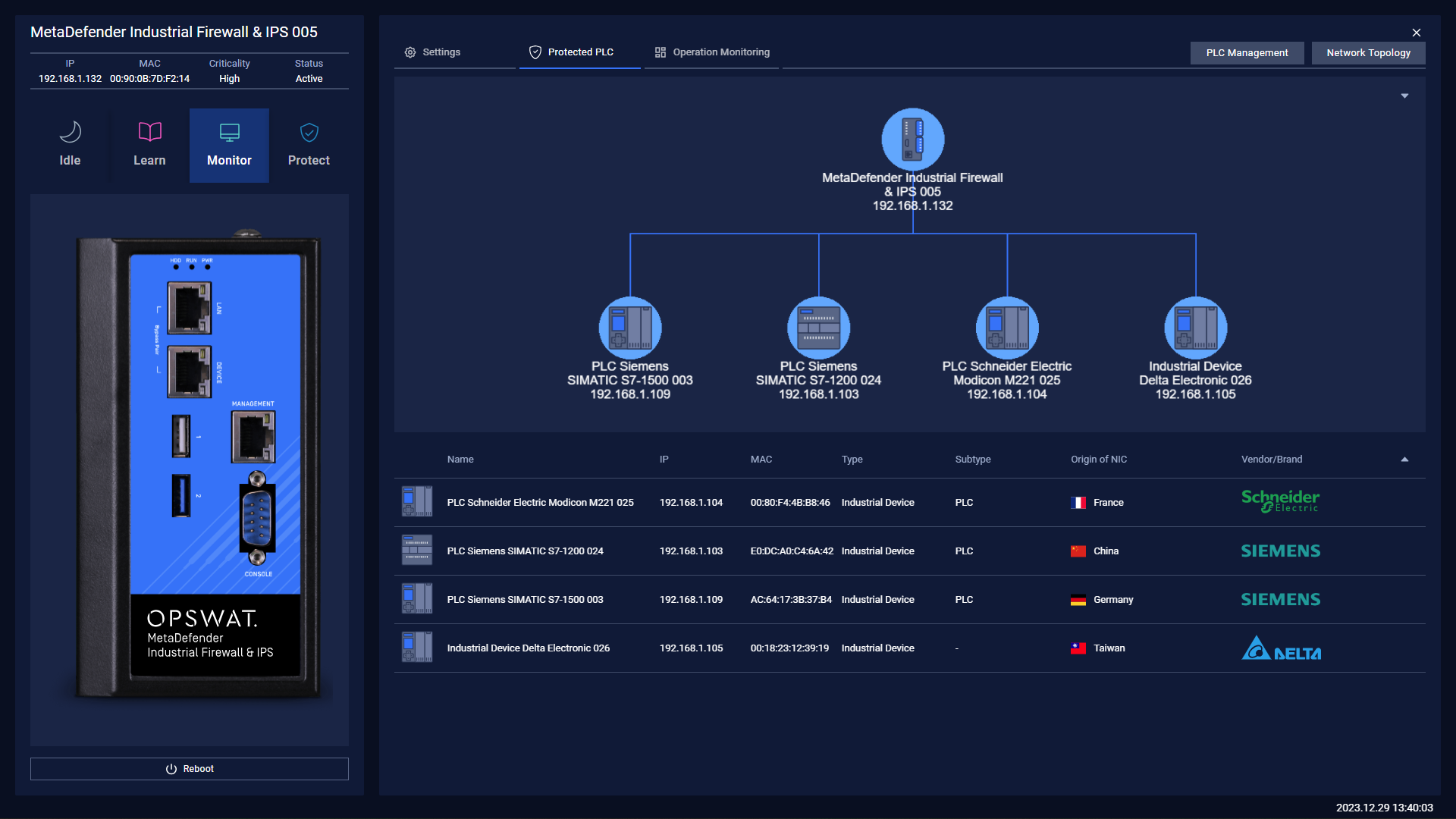Click the China flag icon
The height and width of the screenshot is (819, 1456).
coord(1078,551)
